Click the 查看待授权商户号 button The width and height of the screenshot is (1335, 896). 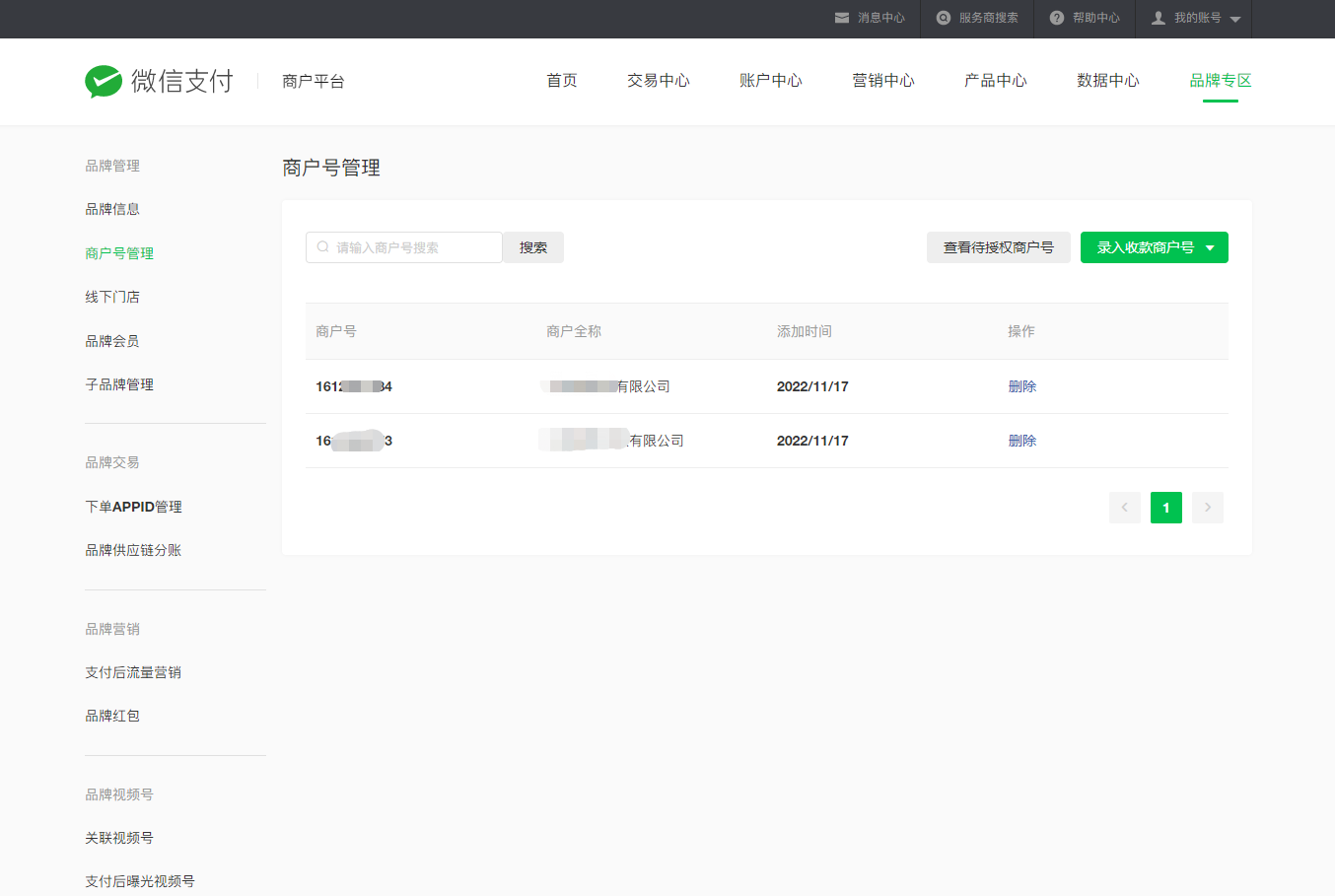999,247
